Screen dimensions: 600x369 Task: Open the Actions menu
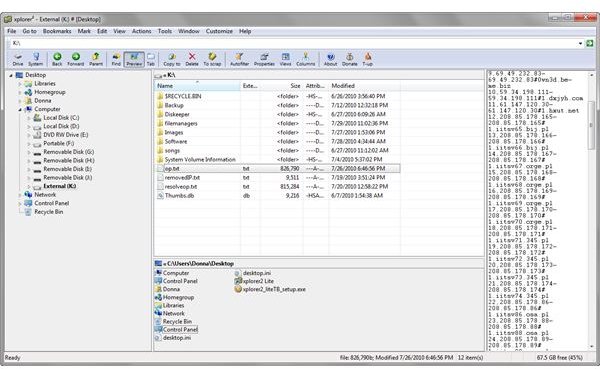pyautogui.click(x=142, y=31)
